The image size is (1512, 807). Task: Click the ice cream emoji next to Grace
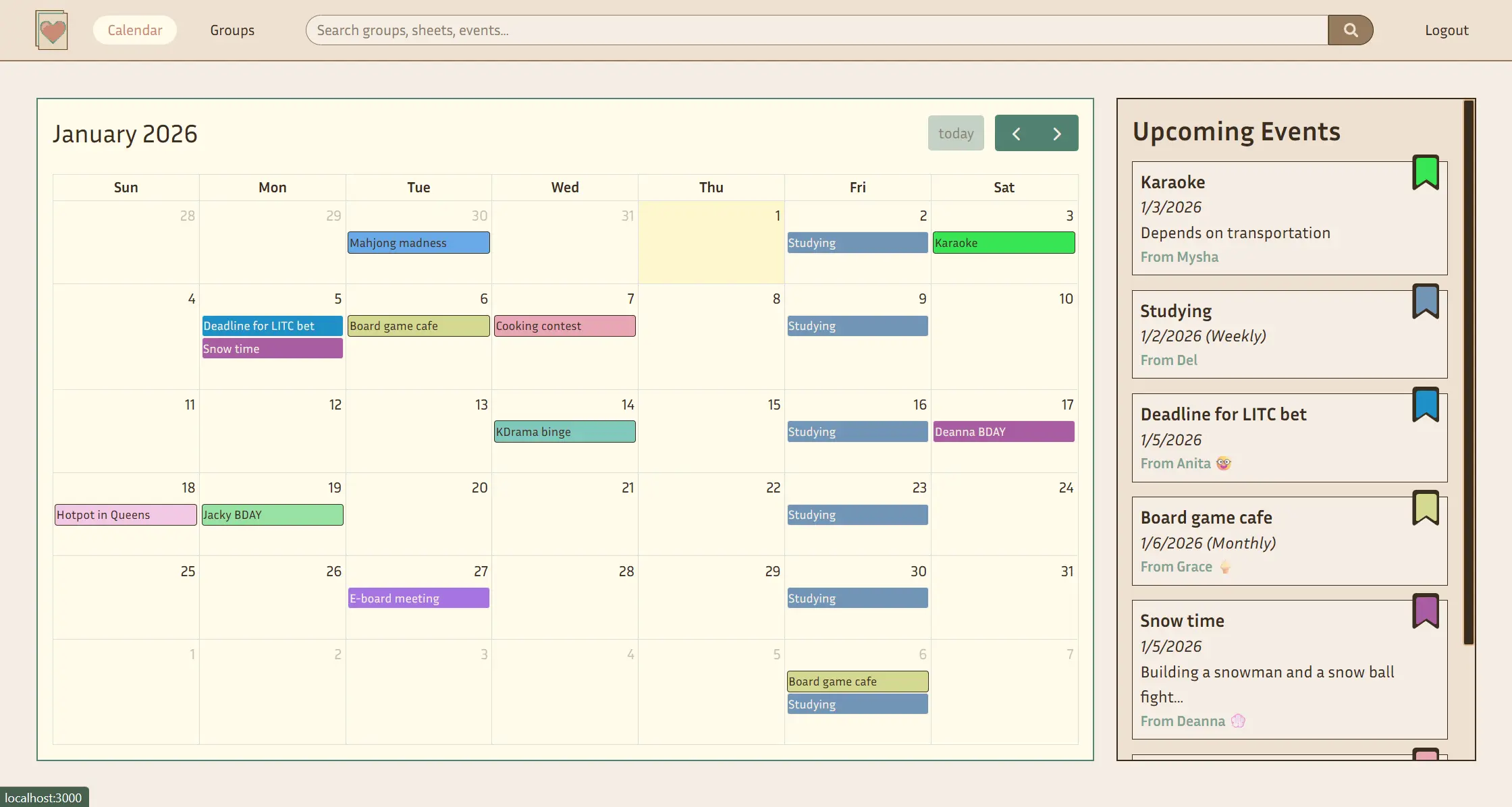point(1224,567)
